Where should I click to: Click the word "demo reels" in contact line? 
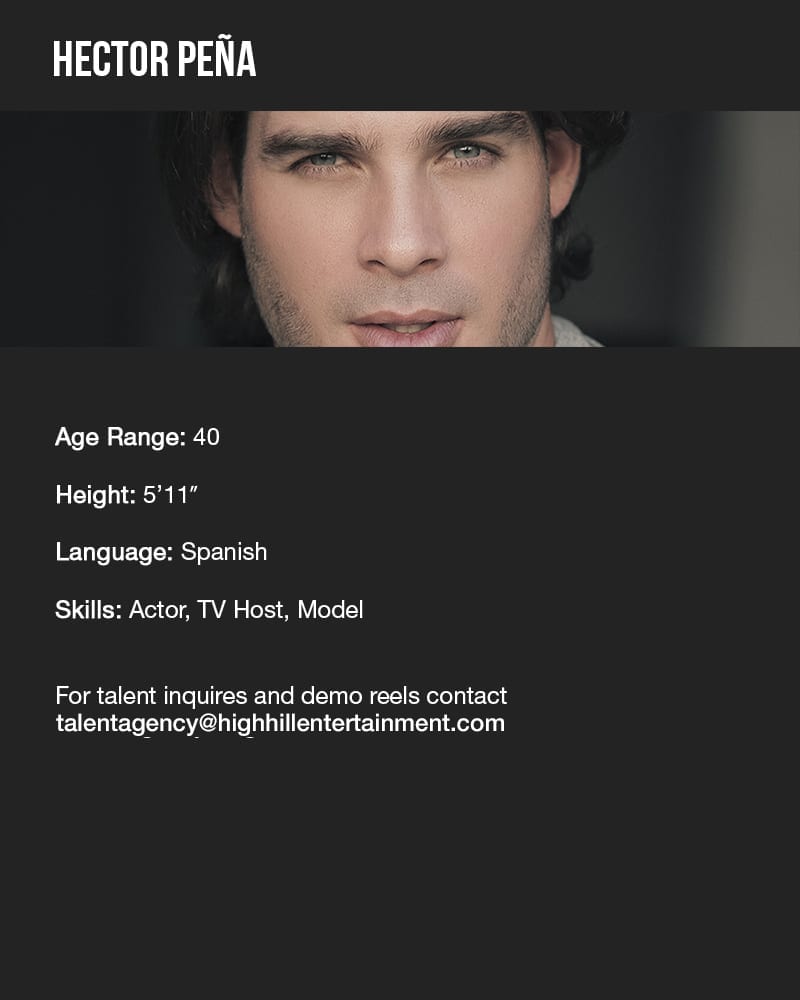click(x=360, y=696)
